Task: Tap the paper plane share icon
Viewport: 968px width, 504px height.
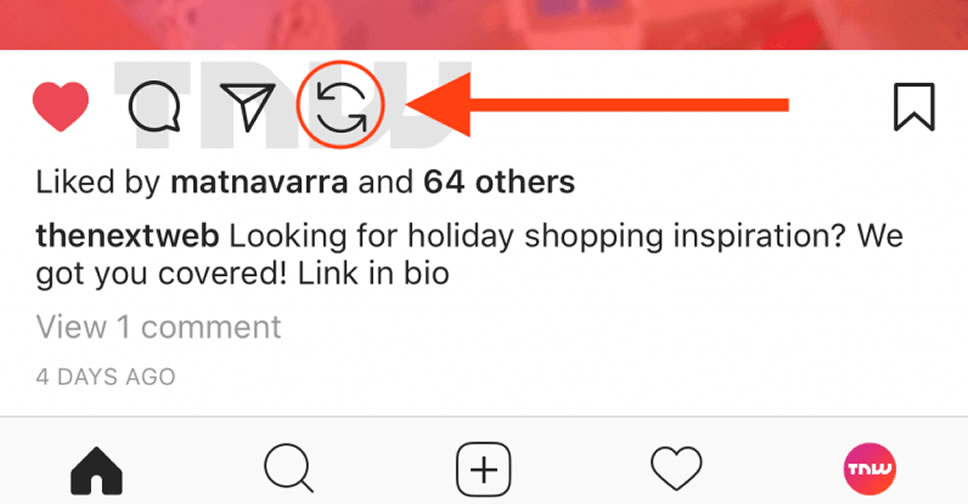Action: (x=248, y=106)
